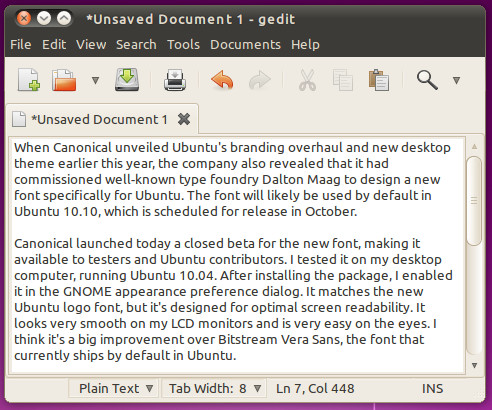Click the Cut scissors icon
This screenshot has width=492, height=410.
(307, 80)
